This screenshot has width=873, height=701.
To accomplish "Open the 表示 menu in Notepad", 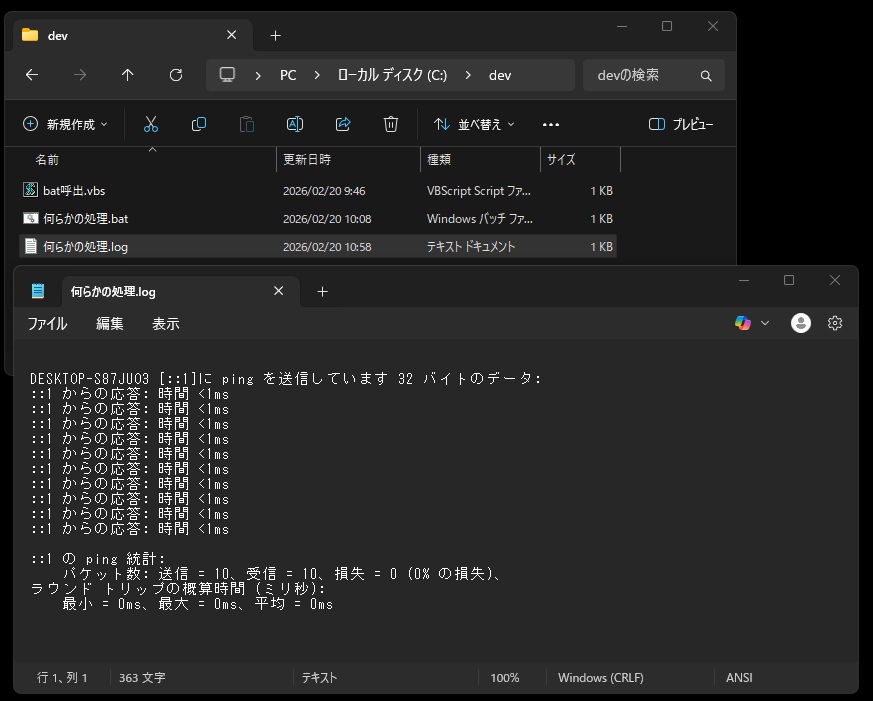I will click(166, 324).
